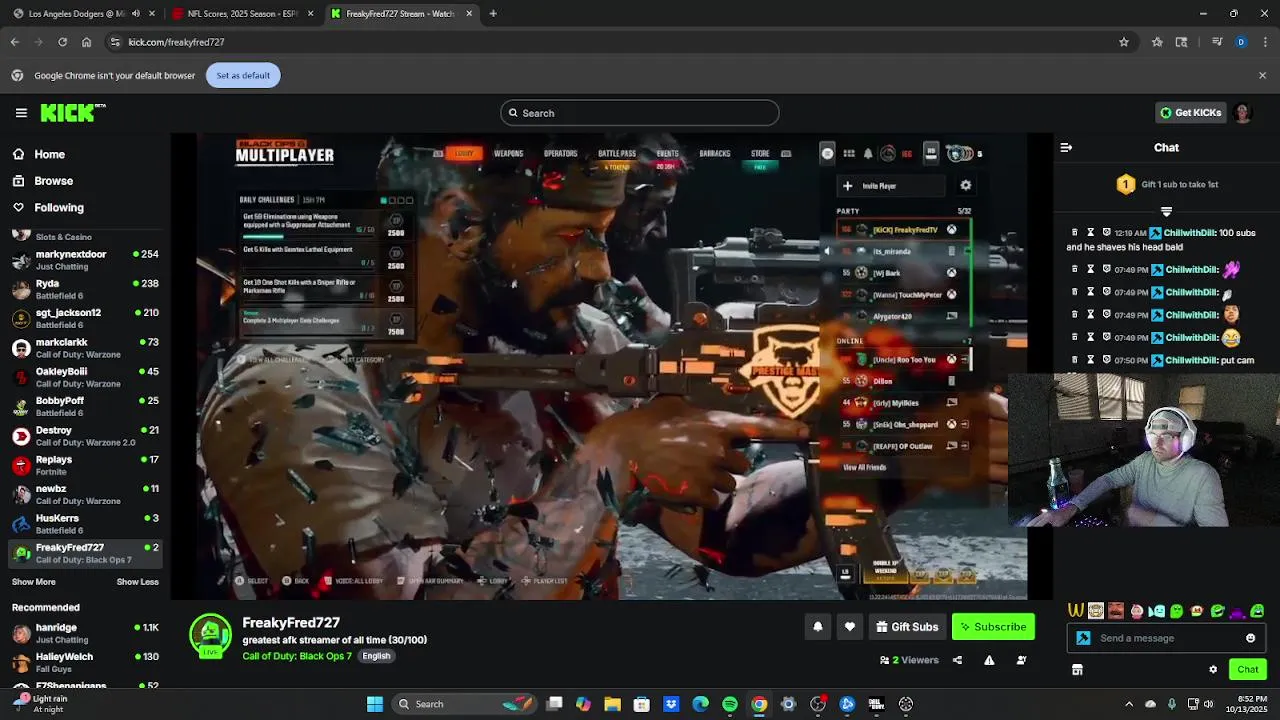Open newbz channel in sidebar
1280x720 pixels.
click(85, 494)
